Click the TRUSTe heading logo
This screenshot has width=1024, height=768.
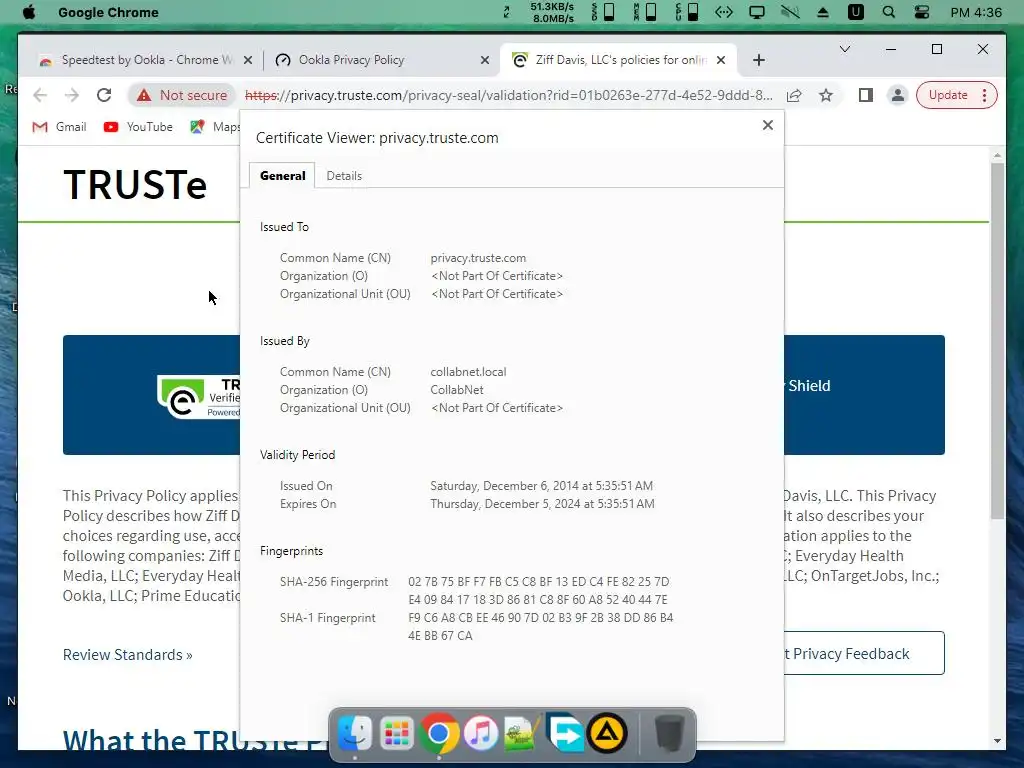point(135,185)
